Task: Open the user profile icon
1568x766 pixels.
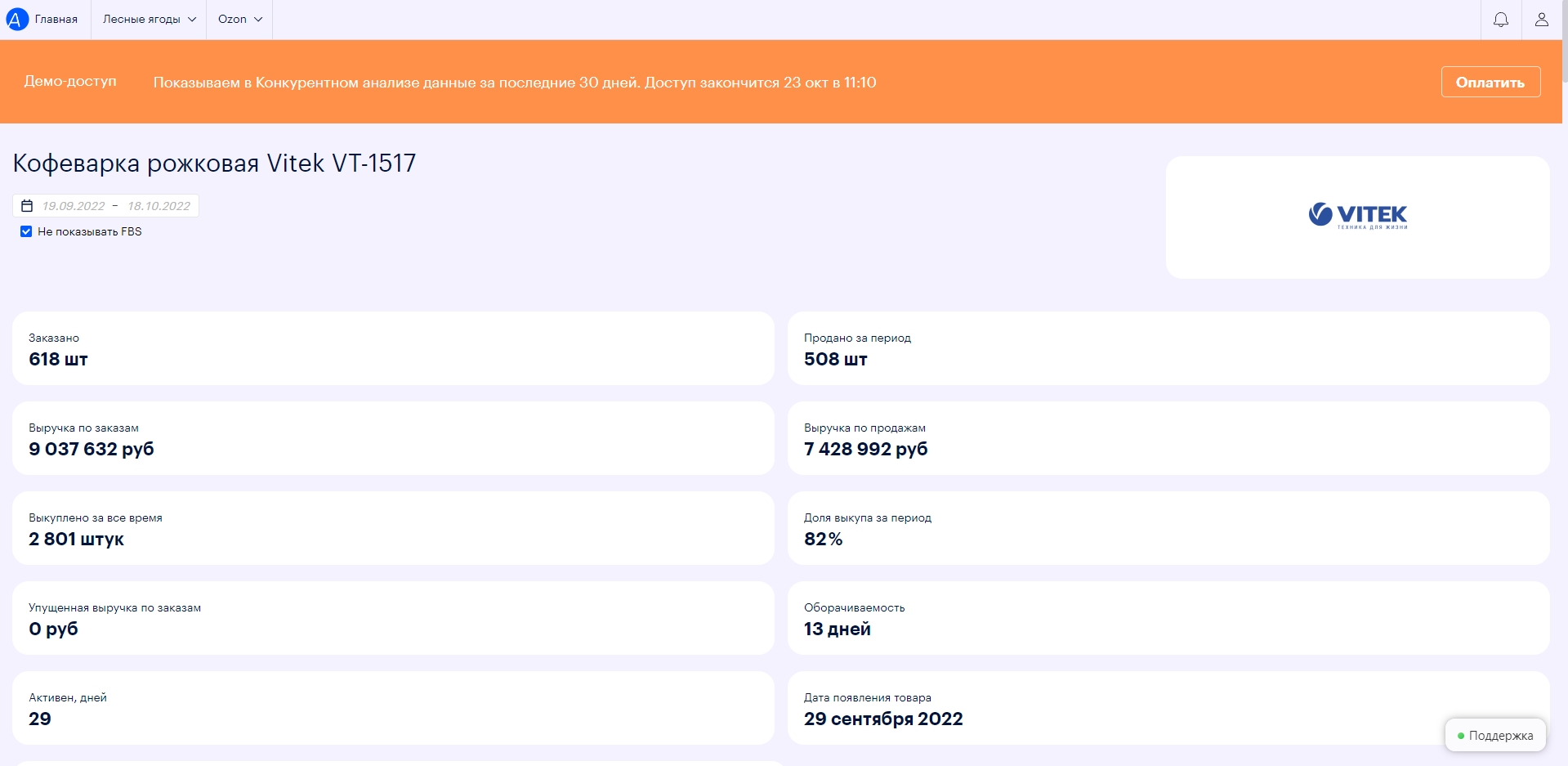Action: click(x=1542, y=20)
